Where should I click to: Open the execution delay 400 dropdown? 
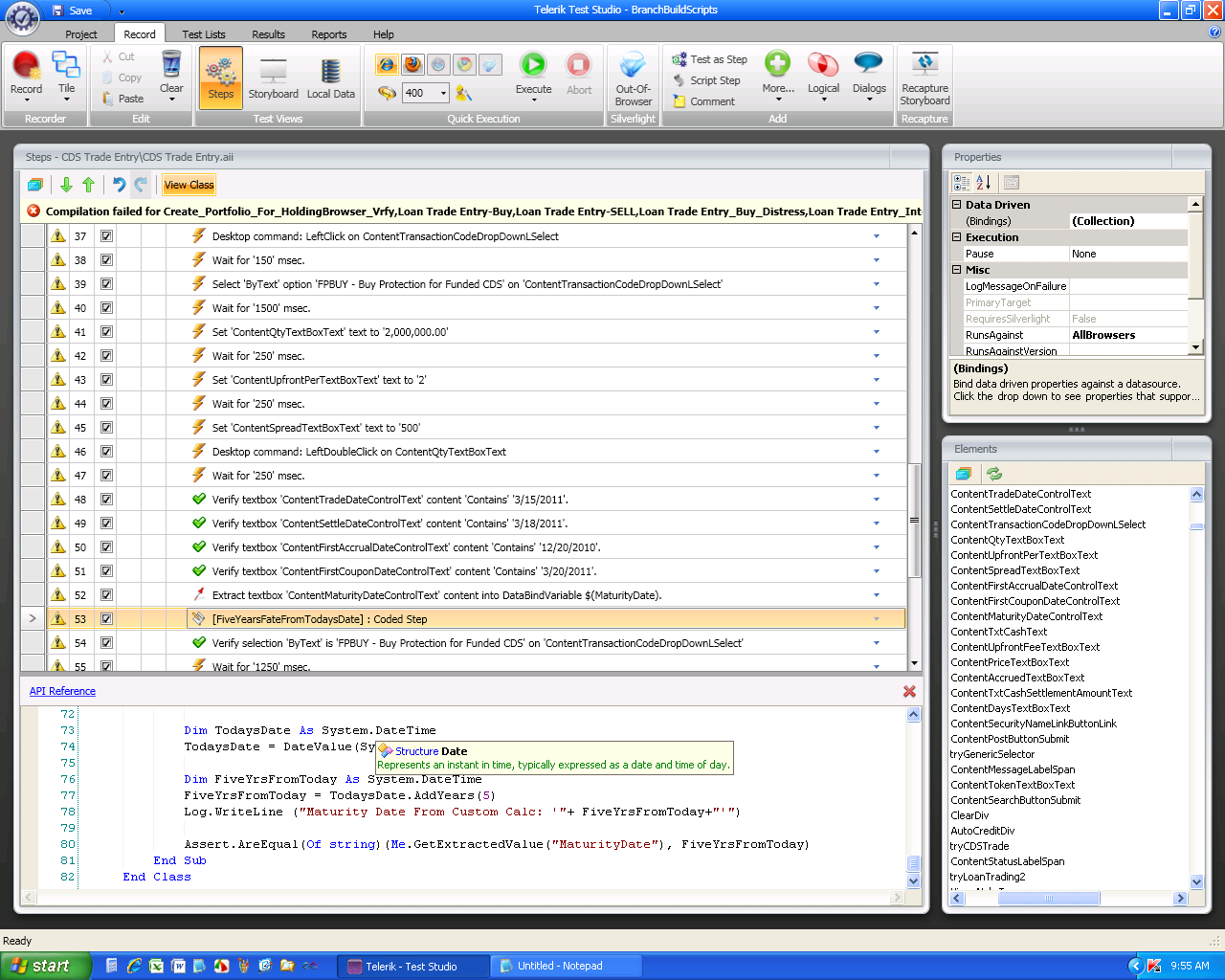pyautogui.click(x=443, y=93)
